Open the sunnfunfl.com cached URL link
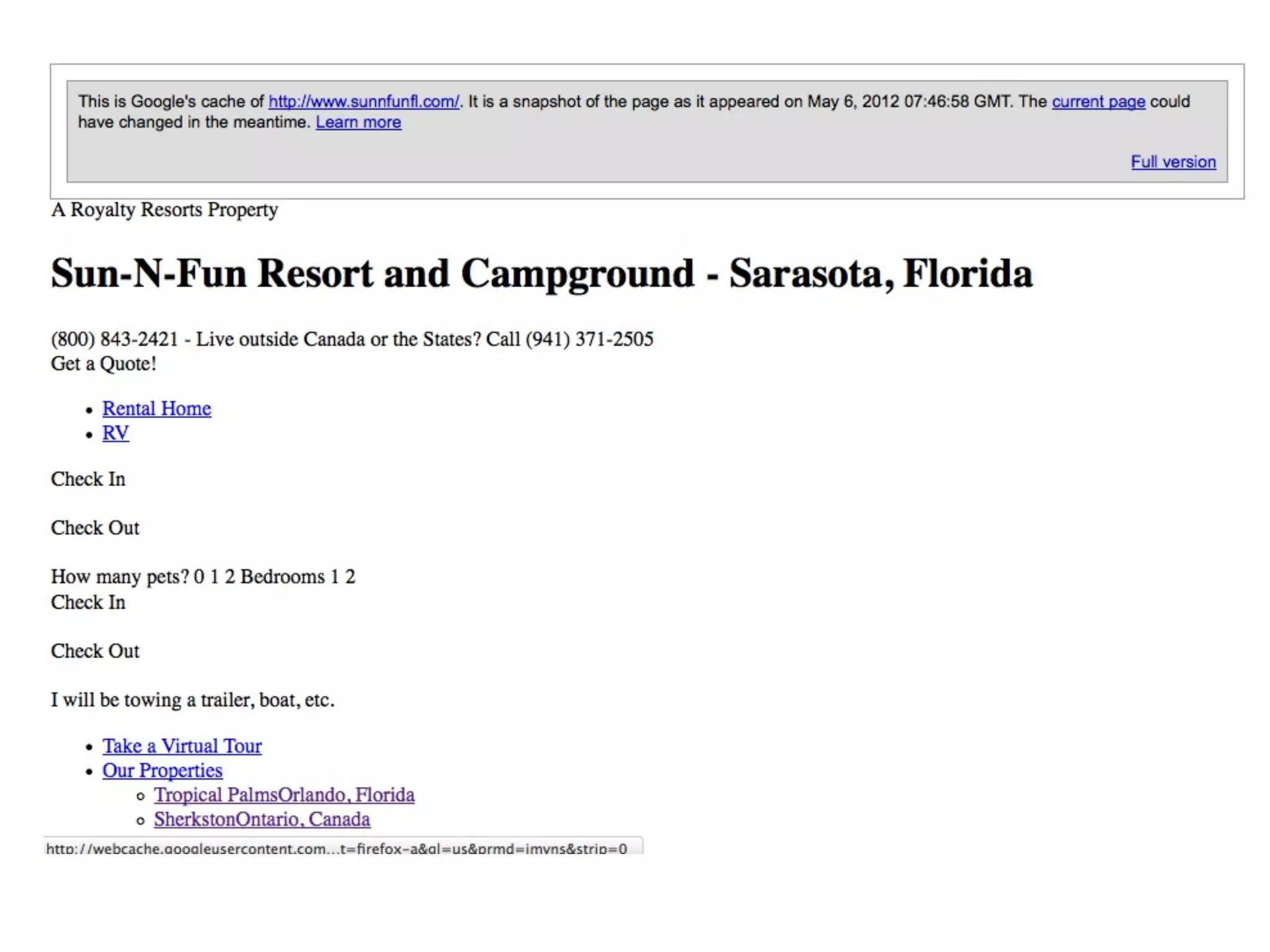Viewport: 1270px width, 952px height. (x=363, y=102)
